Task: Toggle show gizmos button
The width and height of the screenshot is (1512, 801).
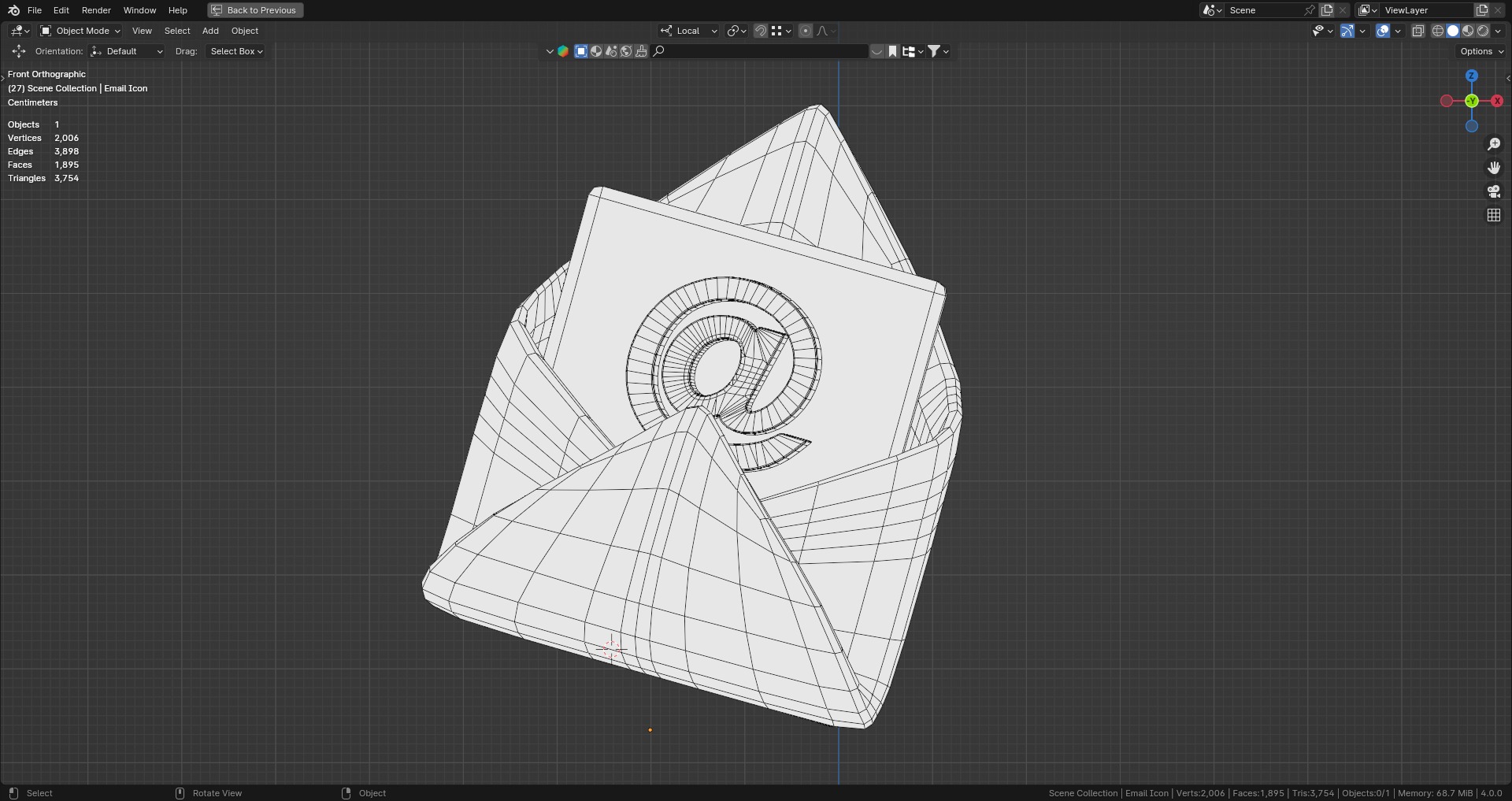Action: tap(1347, 31)
